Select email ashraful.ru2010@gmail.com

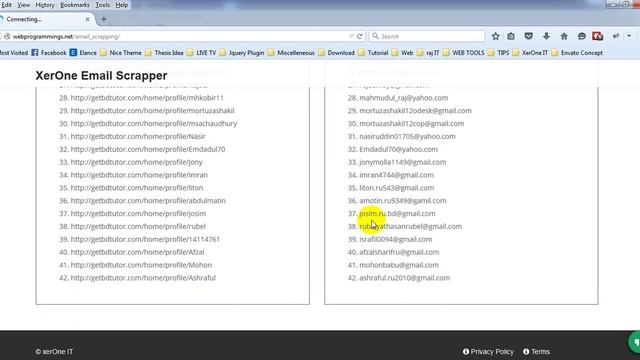(404, 278)
